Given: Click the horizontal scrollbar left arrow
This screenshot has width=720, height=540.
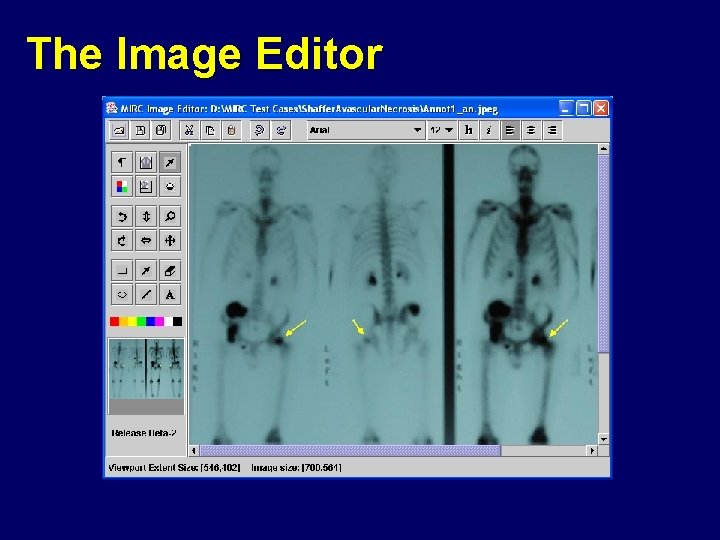Looking at the screenshot, I should pyautogui.click(x=194, y=451).
